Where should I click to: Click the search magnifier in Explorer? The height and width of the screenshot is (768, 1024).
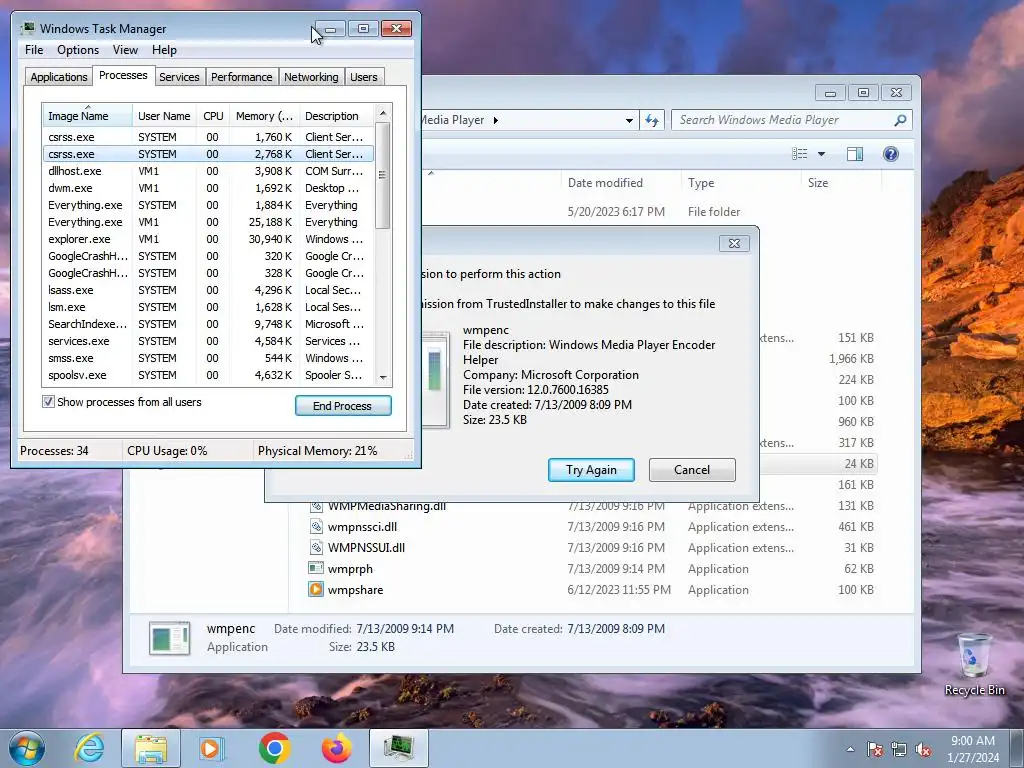point(900,120)
